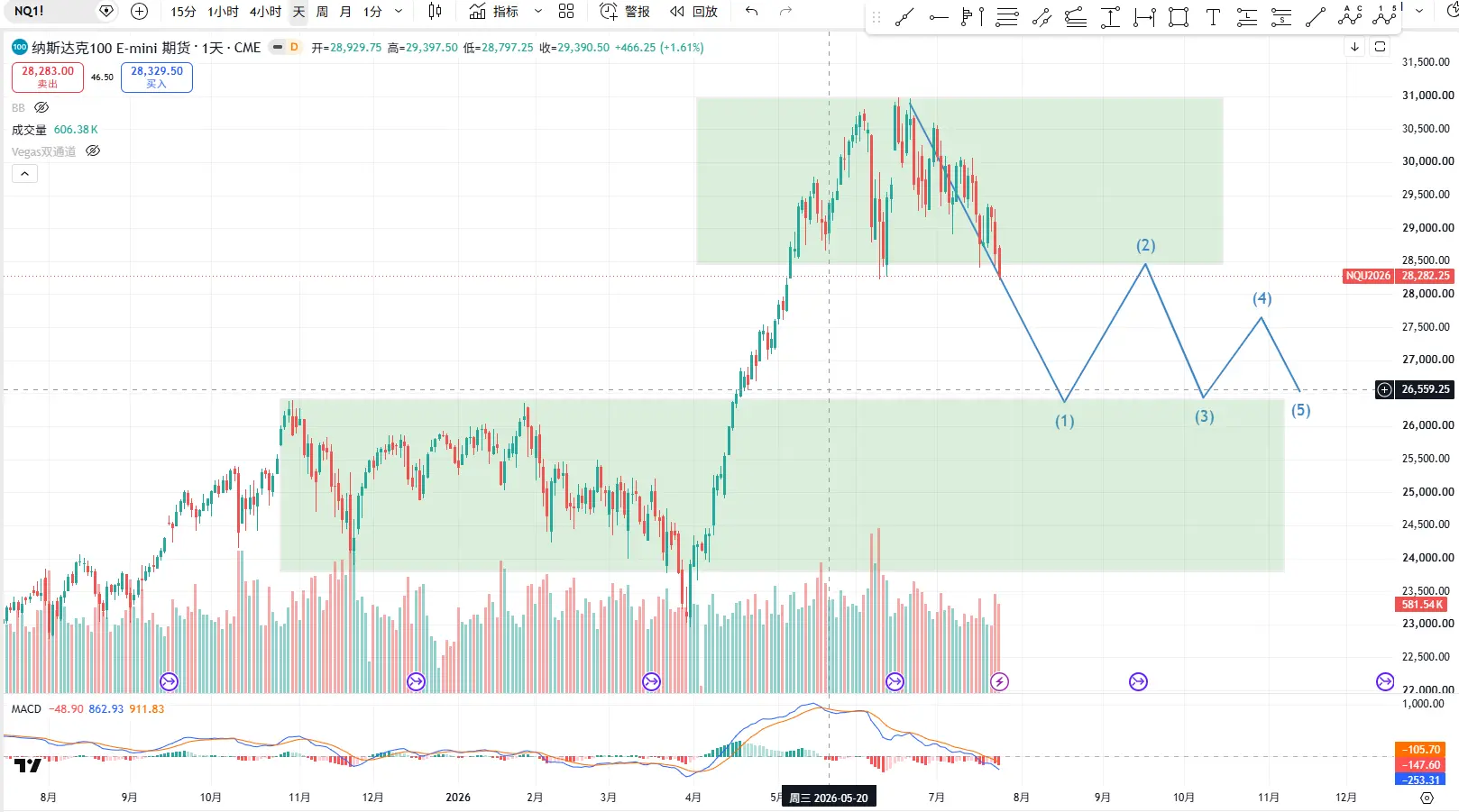Select the ABC correction wave tool
This screenshot has width=1459, height=812.
pos(1350,15)
